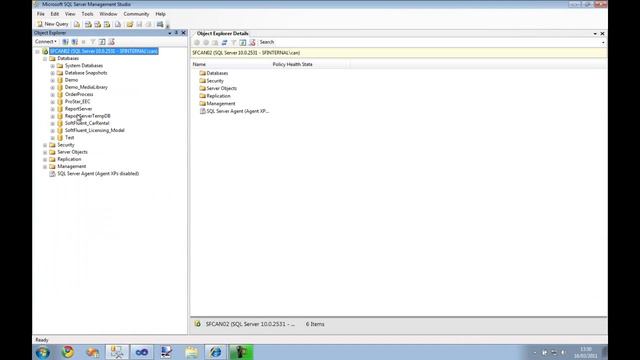Click the Synchronize icon in the Object Explorer Details toolbar
This screenshot has width=640, height=360.
[x=224, y=42]
